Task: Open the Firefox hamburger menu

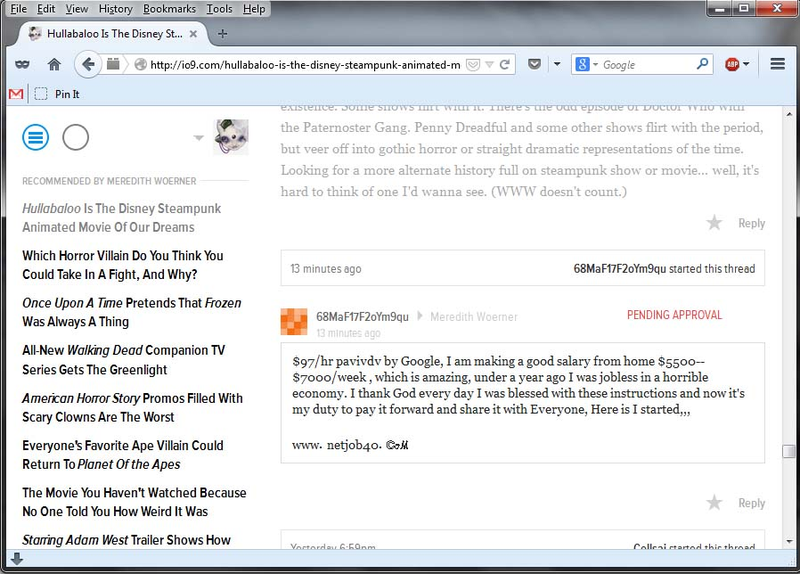Action: click(x=778, y=64)
